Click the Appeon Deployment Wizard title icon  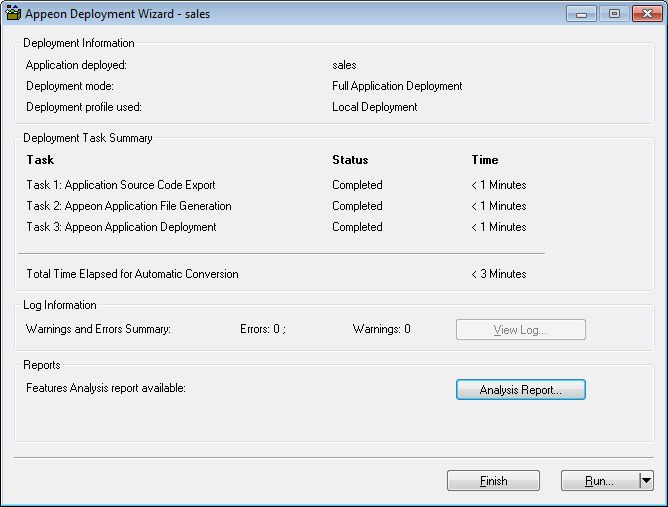pyautogui.click(x=13, y=13)
